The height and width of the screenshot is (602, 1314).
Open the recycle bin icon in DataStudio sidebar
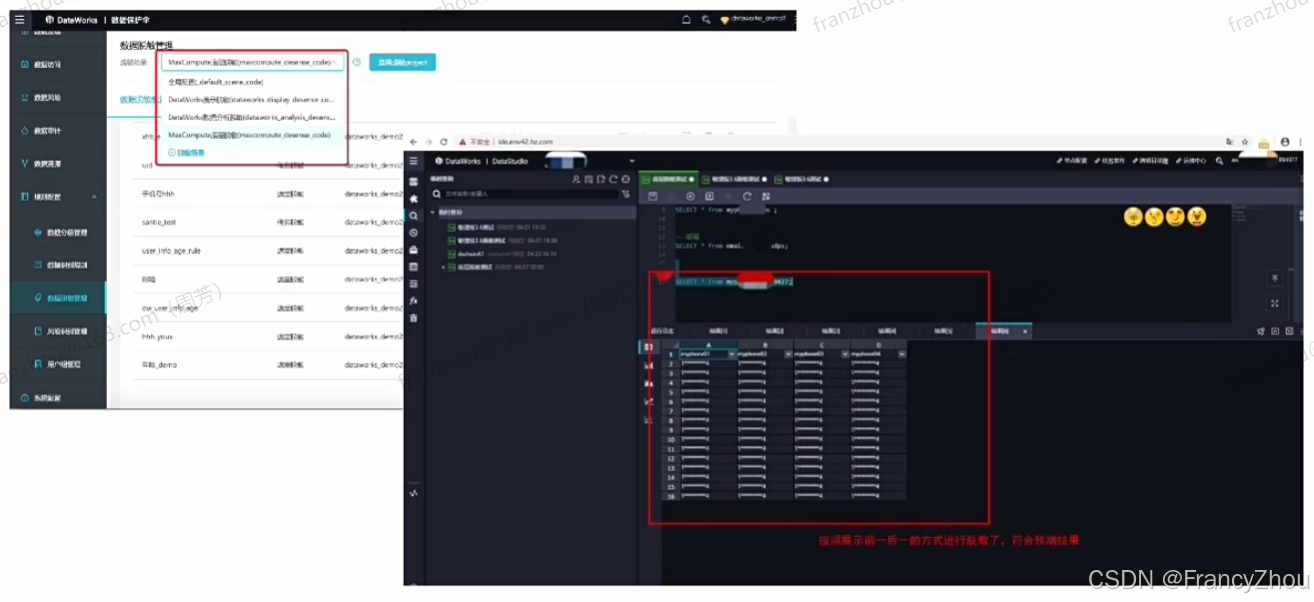[414, 318]
